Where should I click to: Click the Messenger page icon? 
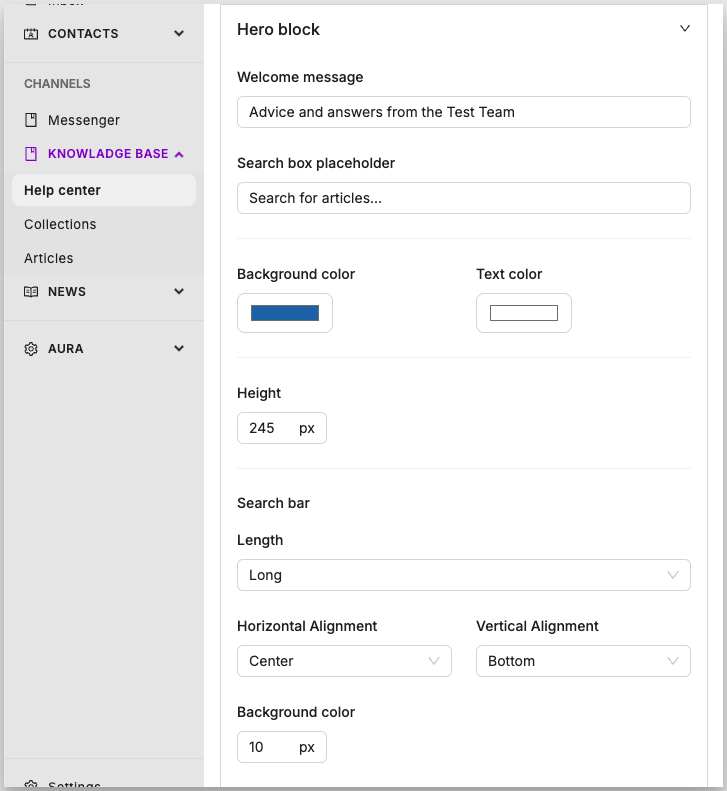[x=31, y=120]
